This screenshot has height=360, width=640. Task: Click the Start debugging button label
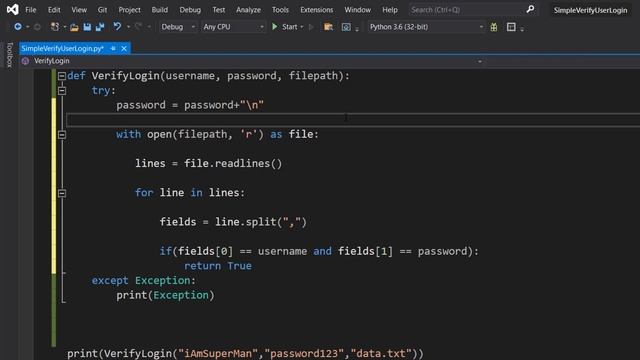(289, 27)
